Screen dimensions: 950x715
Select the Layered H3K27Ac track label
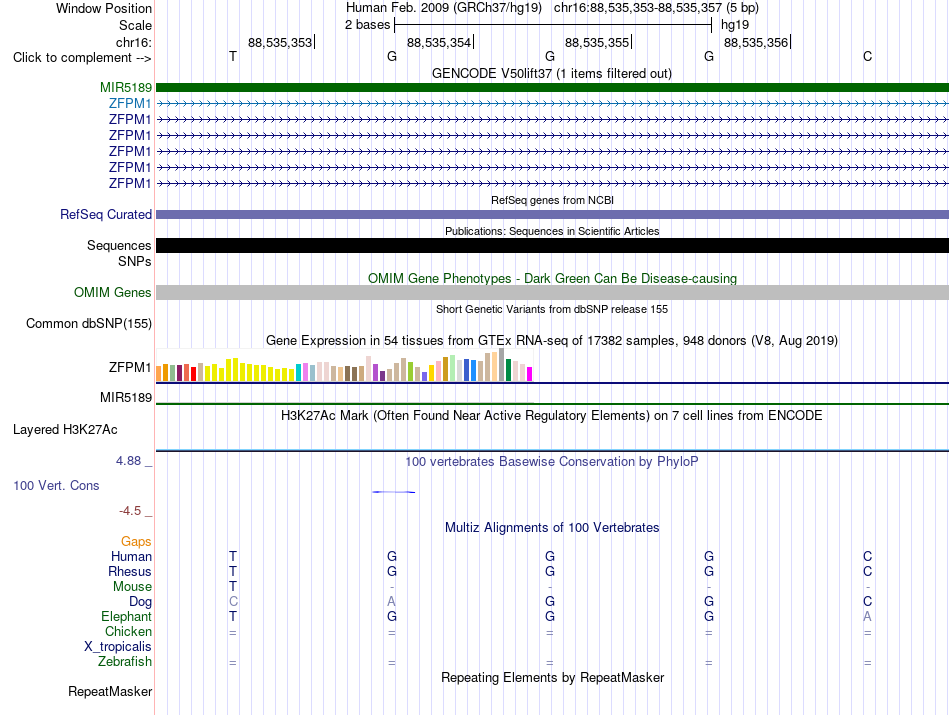(x=65, y=430)
